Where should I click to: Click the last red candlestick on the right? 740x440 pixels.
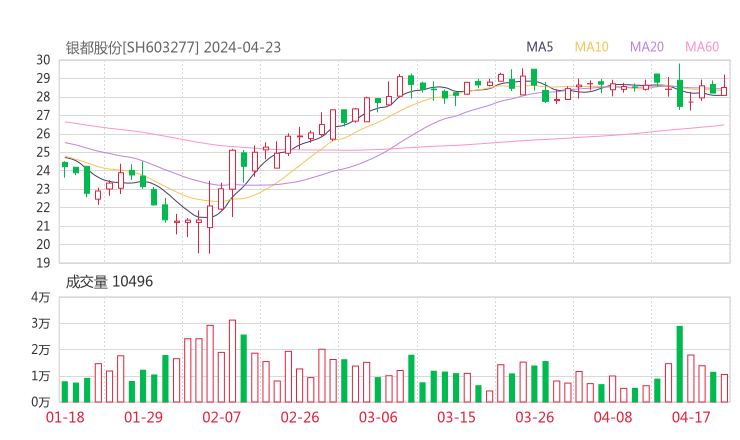[724, 87]
